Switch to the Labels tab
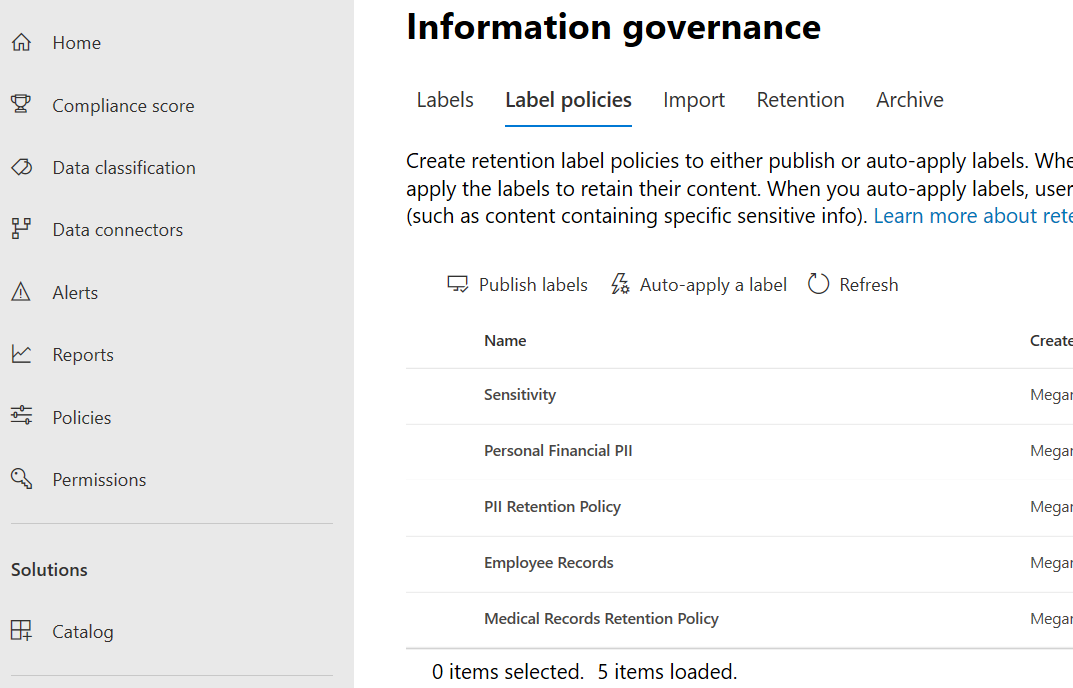 (x=445, y=100)
